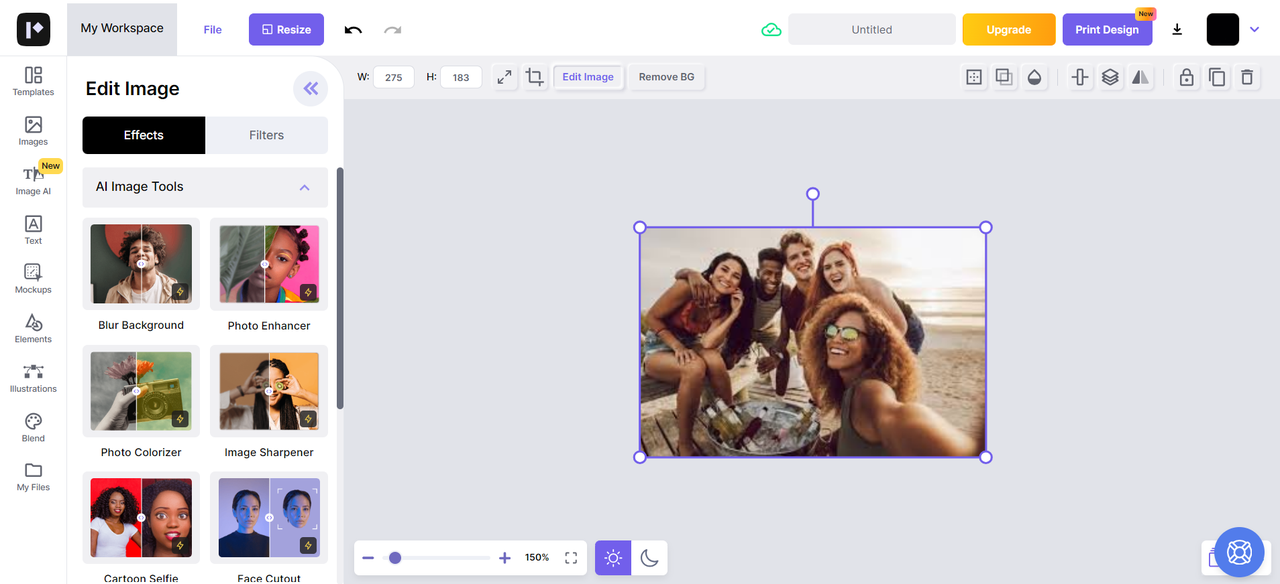
Task: Select the Face Cutout tool thumbnail
Action: [269, 517]
